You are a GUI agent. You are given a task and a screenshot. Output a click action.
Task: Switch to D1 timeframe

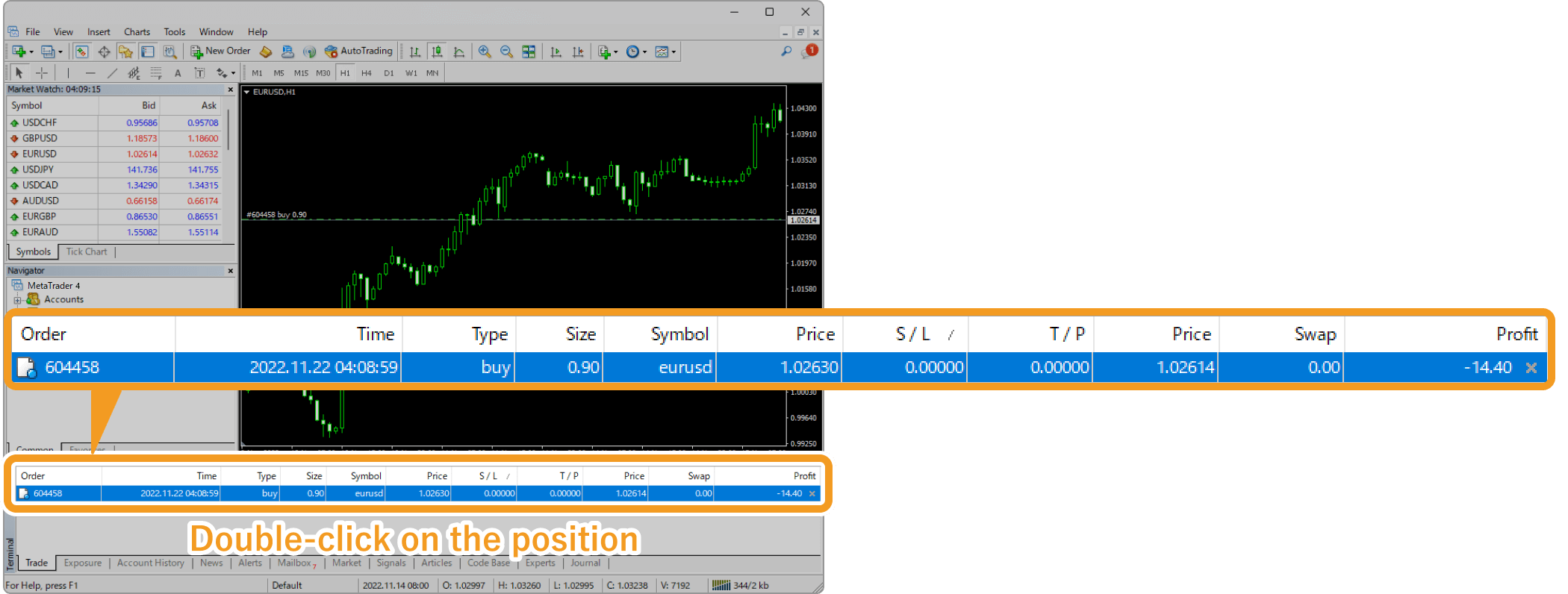388,73
